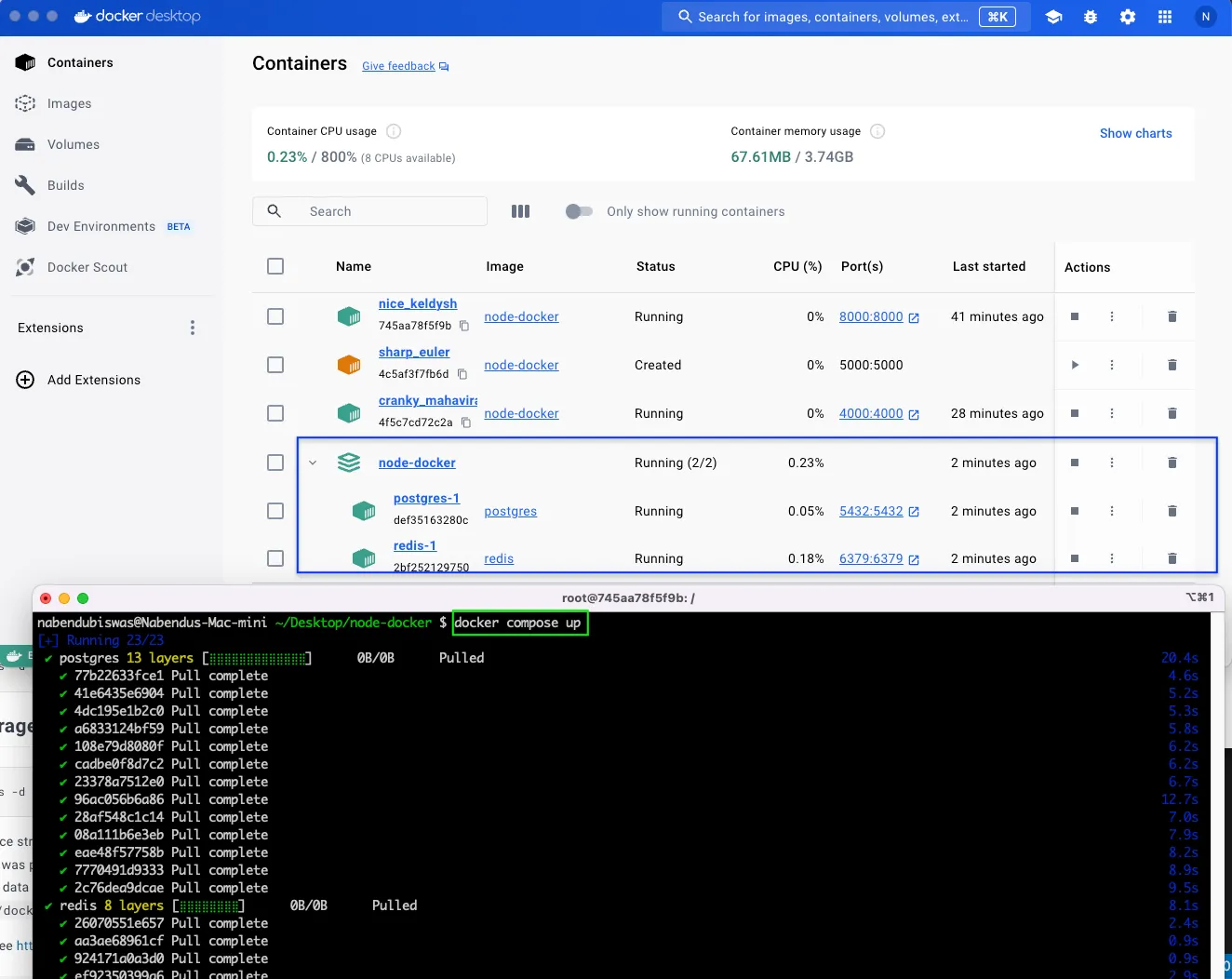
Task: Delete the redis-1 container
Action: click(1172, 558)
